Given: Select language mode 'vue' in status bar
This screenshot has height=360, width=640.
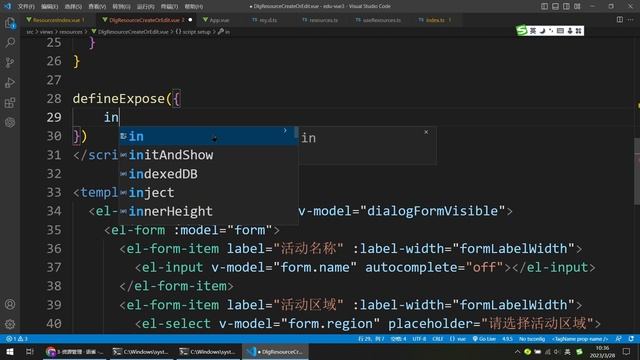Looking at the screenshot, I should (x=458, y=339).
